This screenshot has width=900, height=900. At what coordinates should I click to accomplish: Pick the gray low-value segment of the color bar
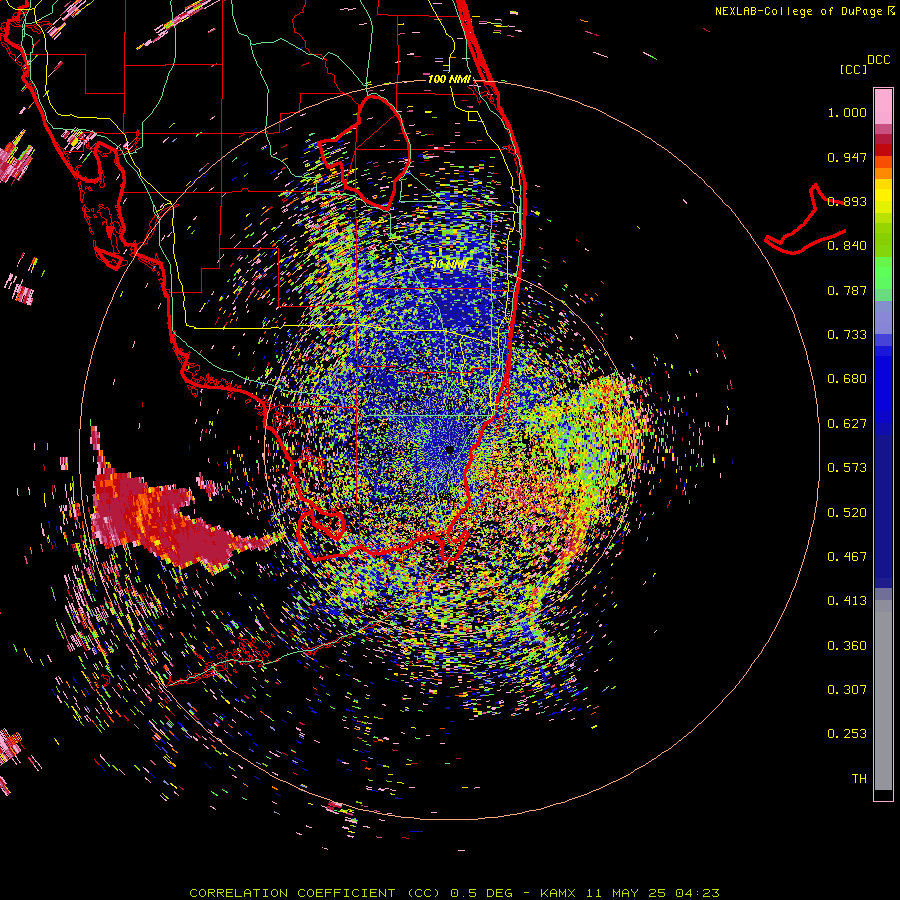883,695
